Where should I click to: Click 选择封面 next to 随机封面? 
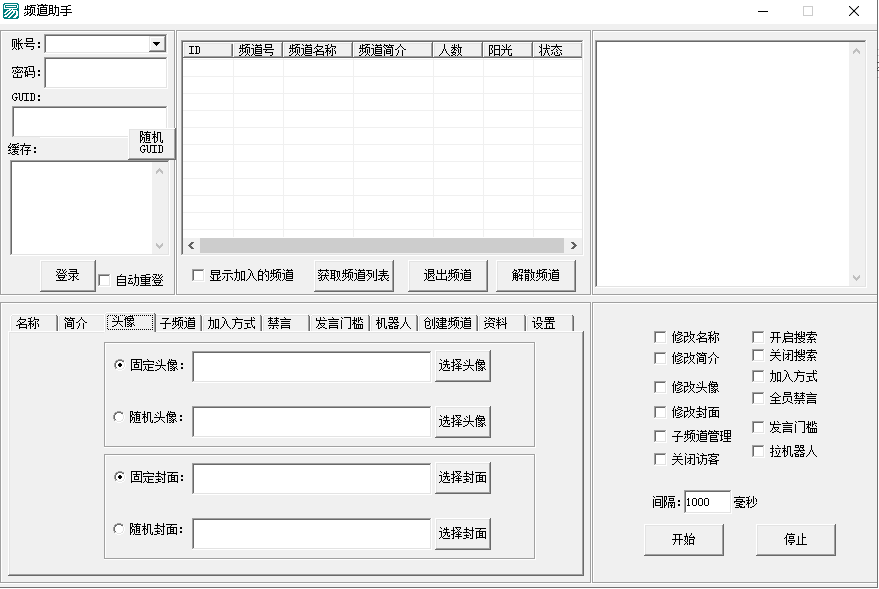tap(462, 534)
